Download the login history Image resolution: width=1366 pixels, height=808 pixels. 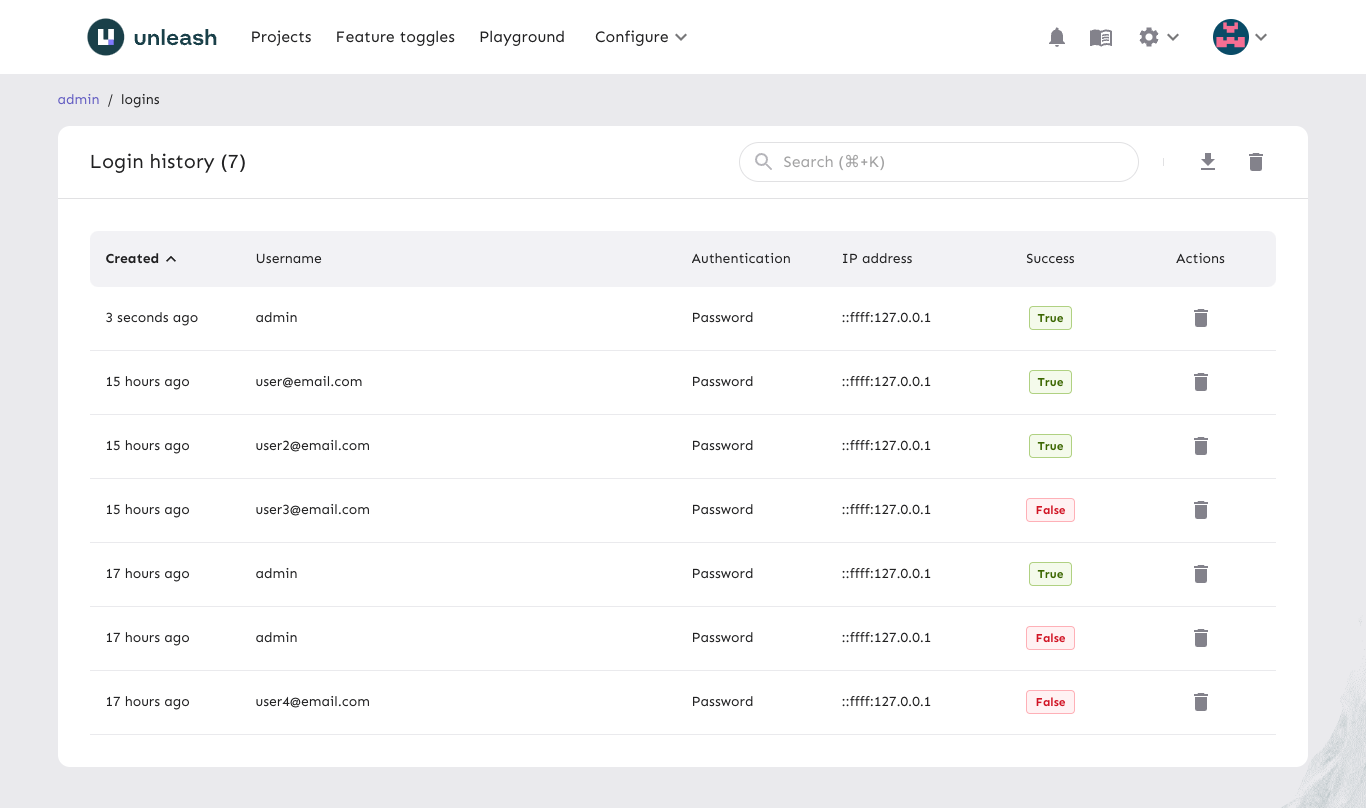click(x=1208, y=161)
